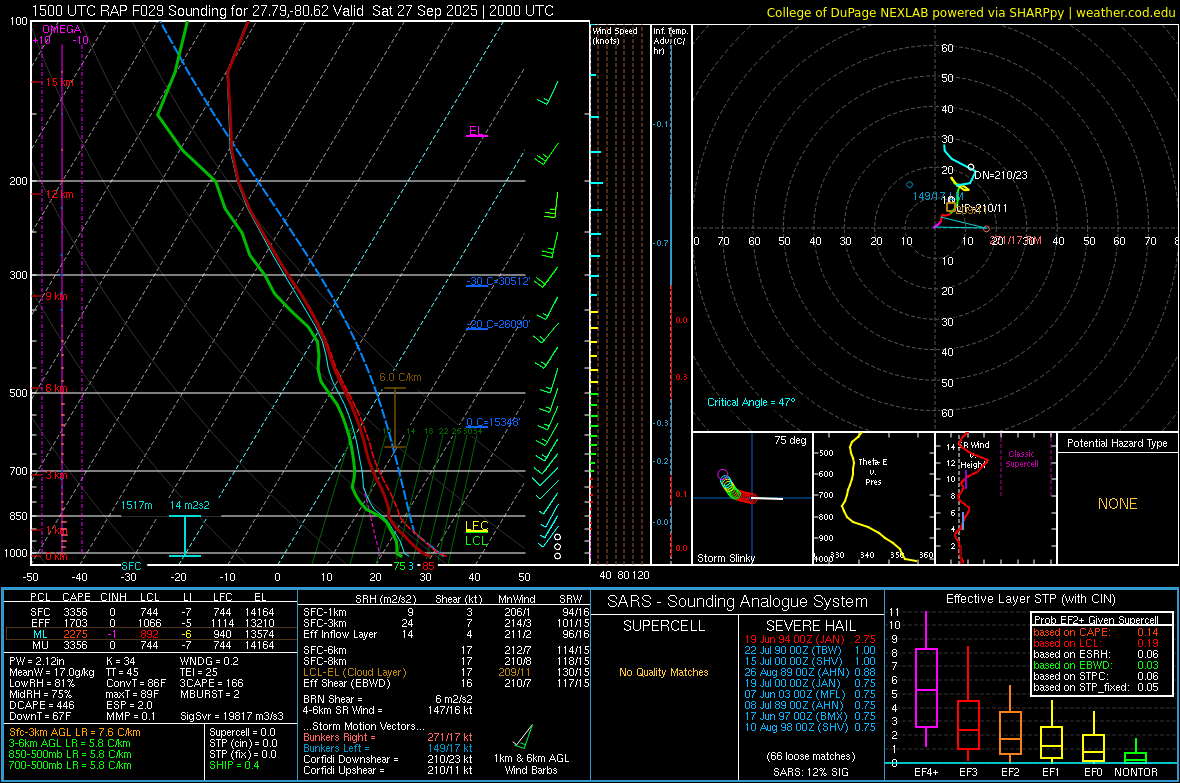
Task: Click the Effective Layer STP (with CIN) title
Action: tap(1031, 599)
